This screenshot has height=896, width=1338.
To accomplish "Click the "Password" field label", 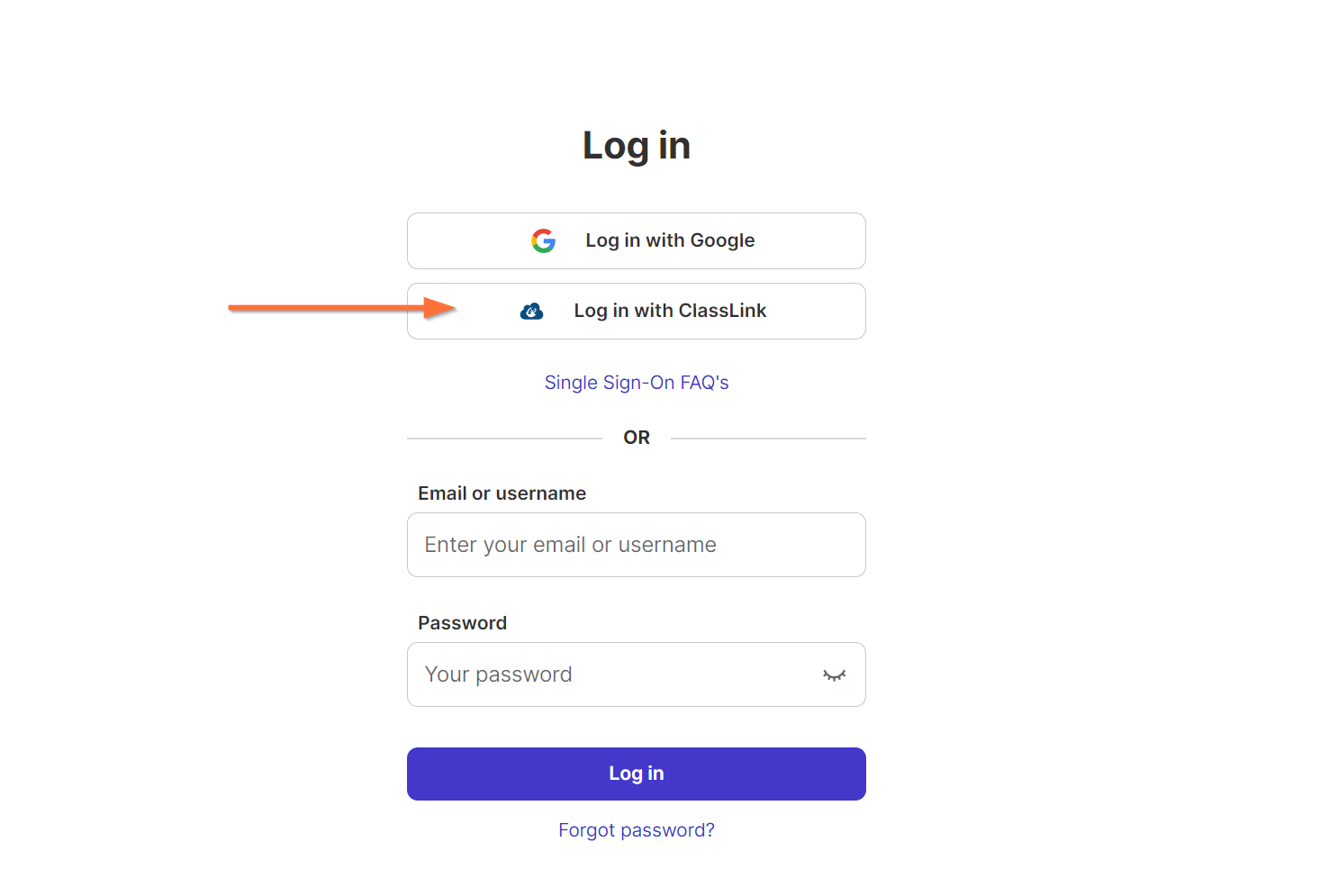I will click(463, 623).
